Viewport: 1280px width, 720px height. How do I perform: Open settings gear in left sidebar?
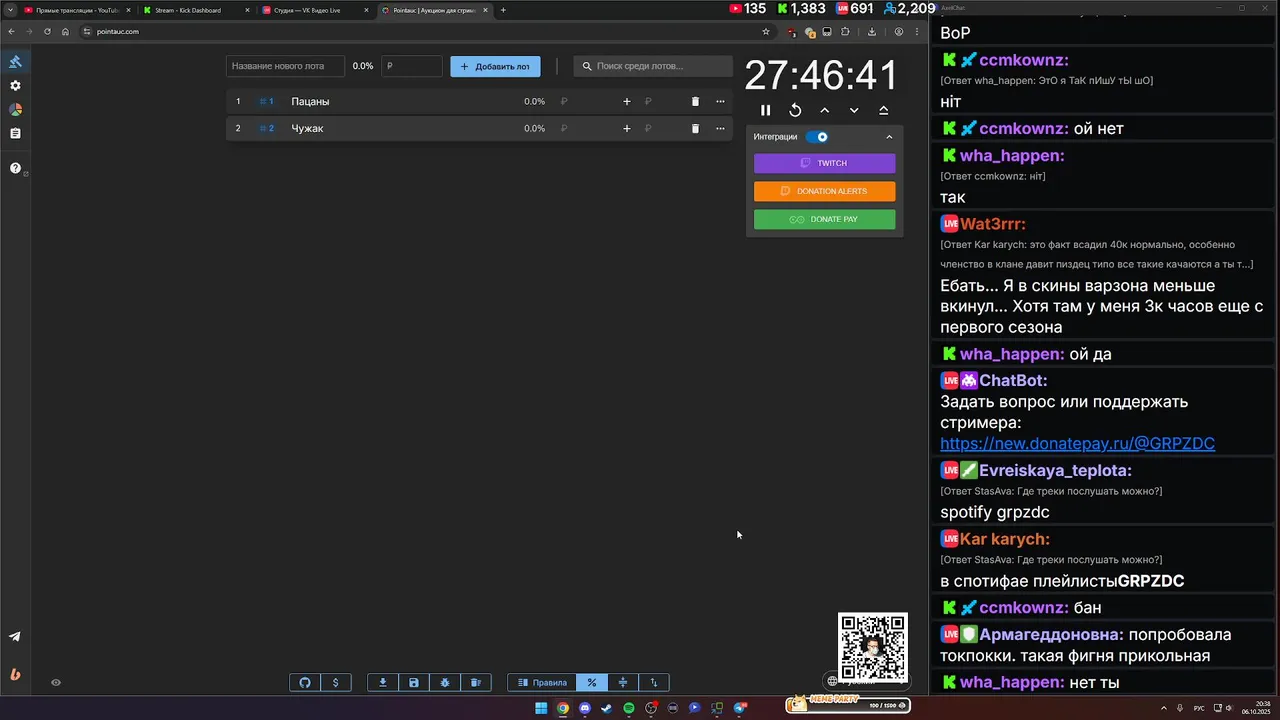click(x=15, y=86)
